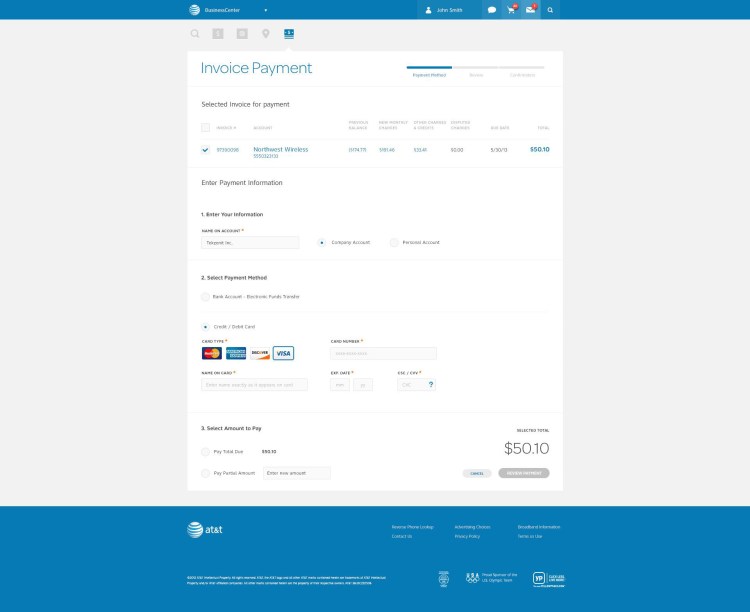Click the USA Olympic rings logo
The image size is (750, 612).
[473, 578]
